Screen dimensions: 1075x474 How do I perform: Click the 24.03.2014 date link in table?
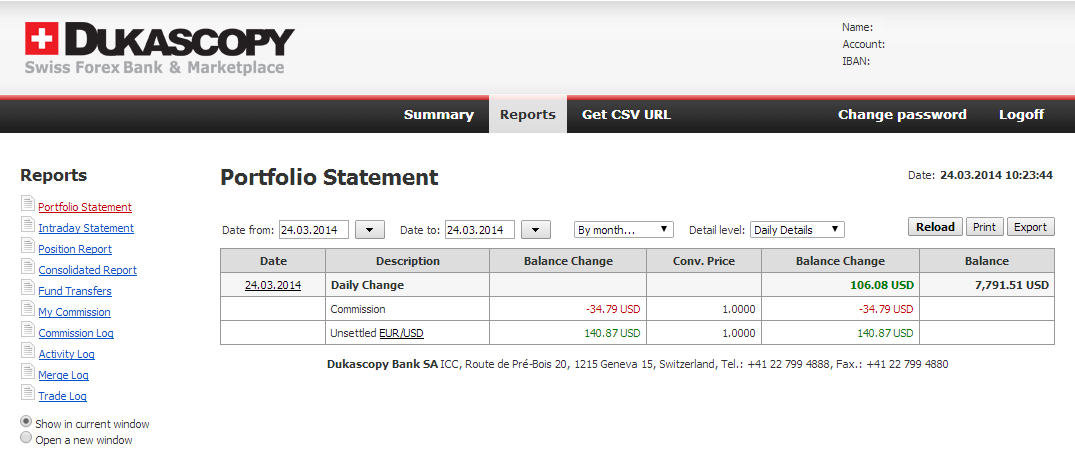[273, 285]
